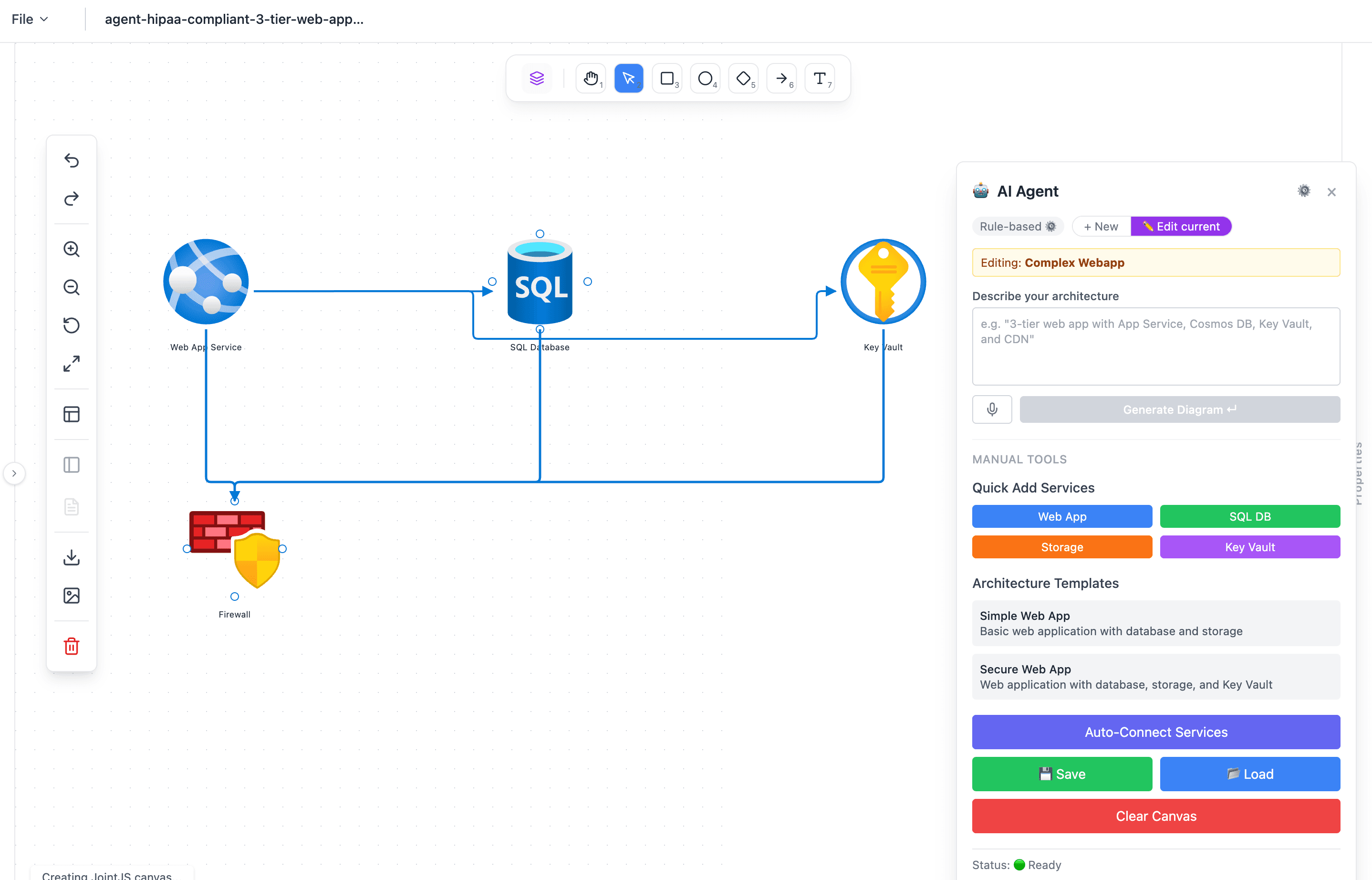Screen dimensions: 1372x880
Task: Toggle the Edit current mode
Action: (x=1181, y=226)
